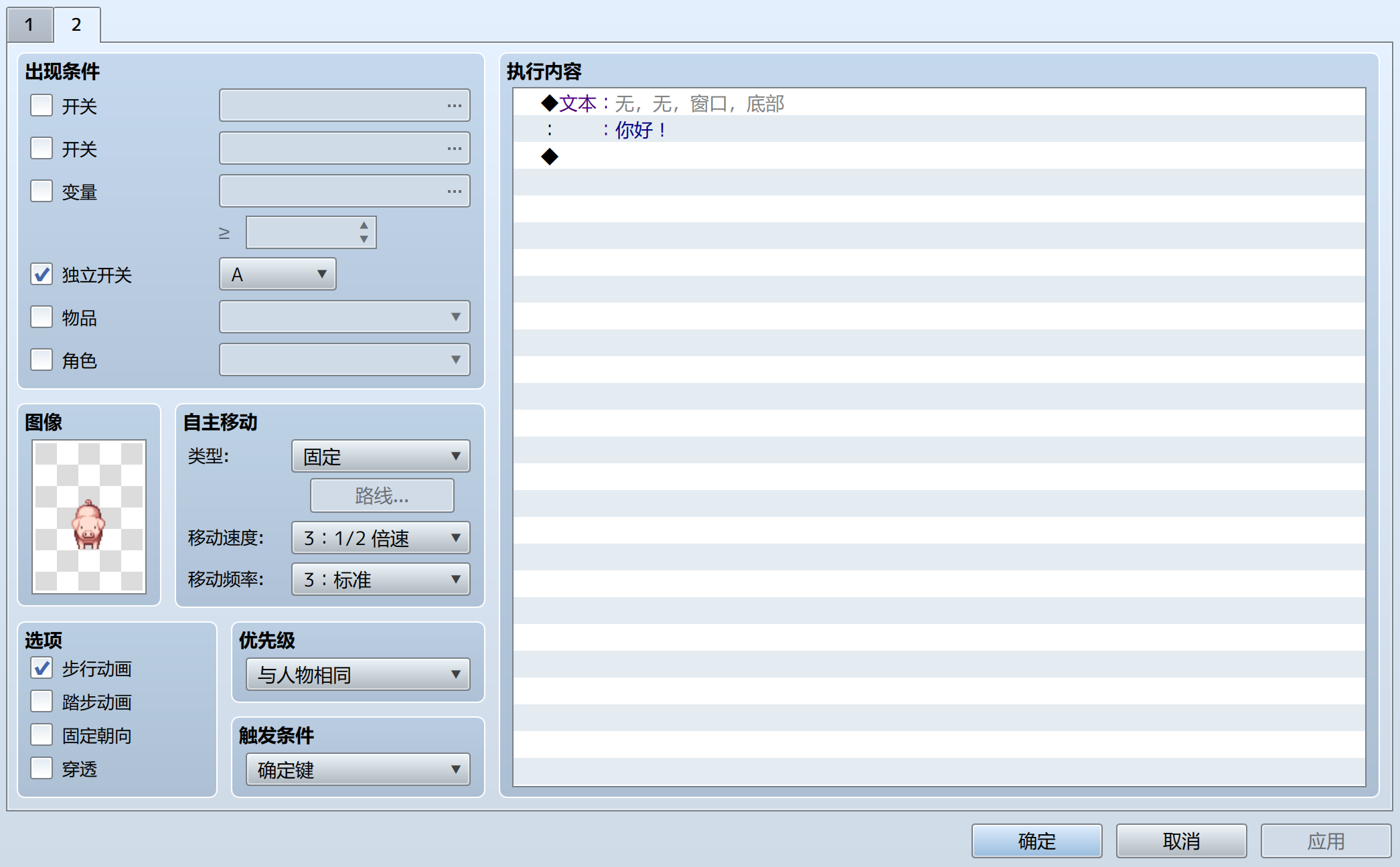
Task: Uncheck the 独立开关 checkbox
Action: coord(42,274)
